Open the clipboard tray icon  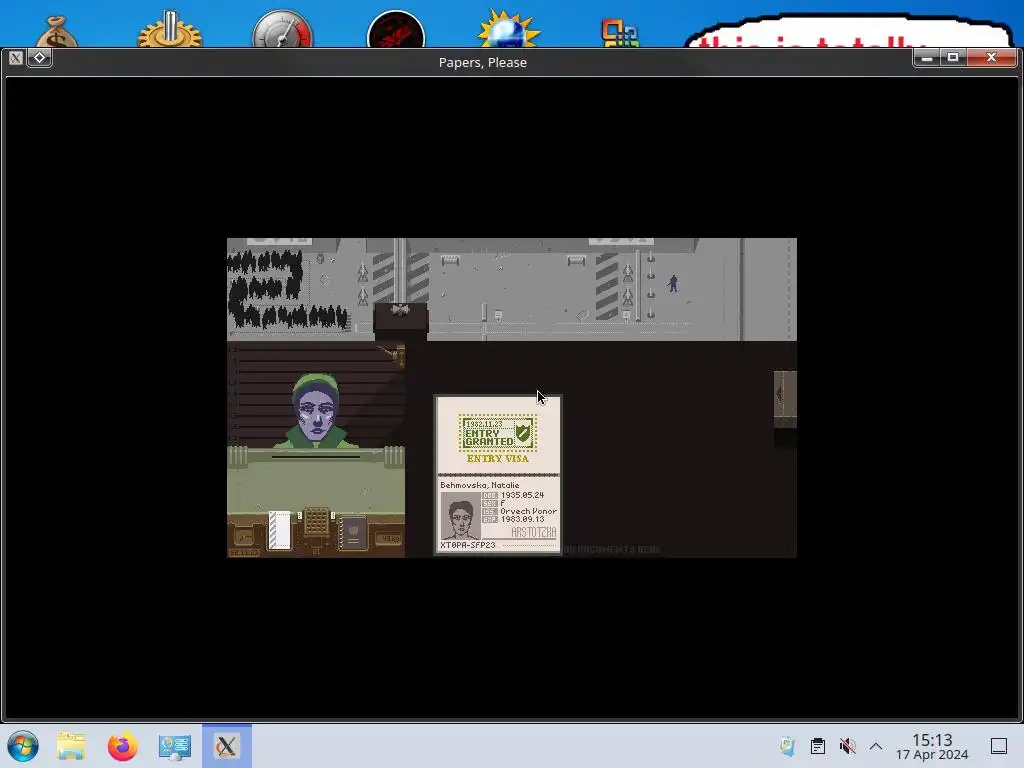click(818, 746)
